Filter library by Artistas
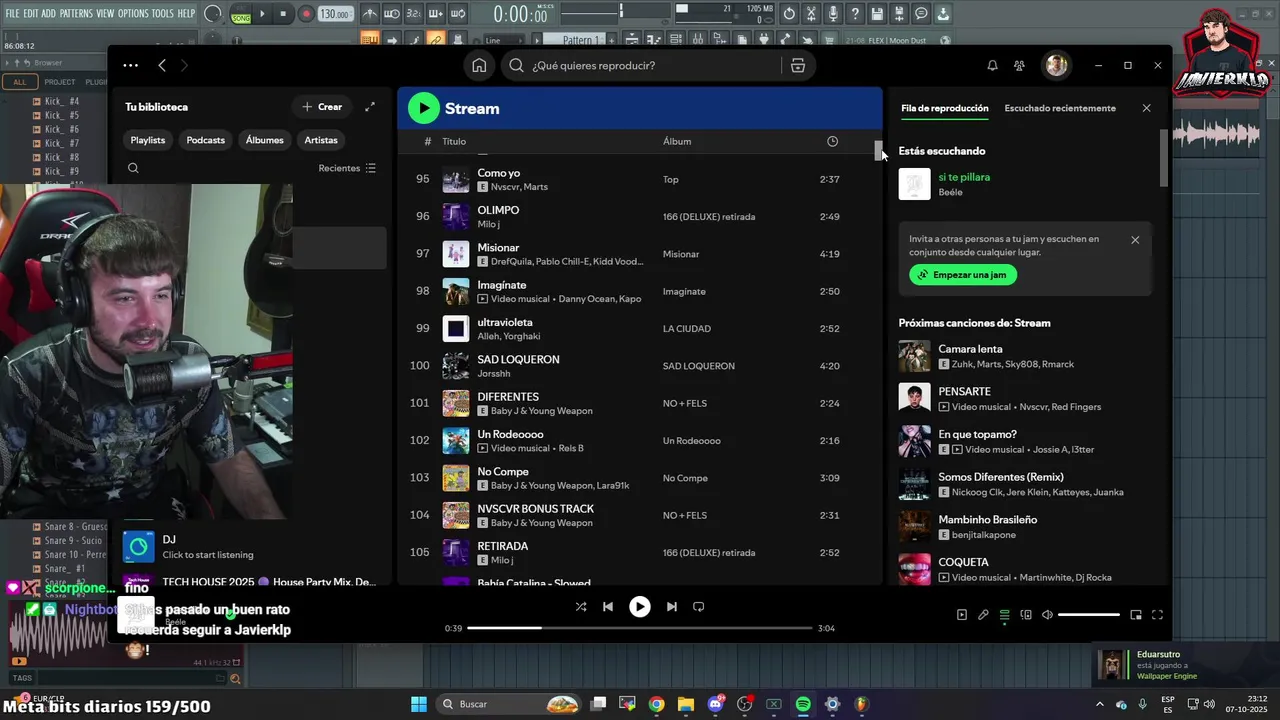The image size is (1280, 720). [x=321, y=140]
